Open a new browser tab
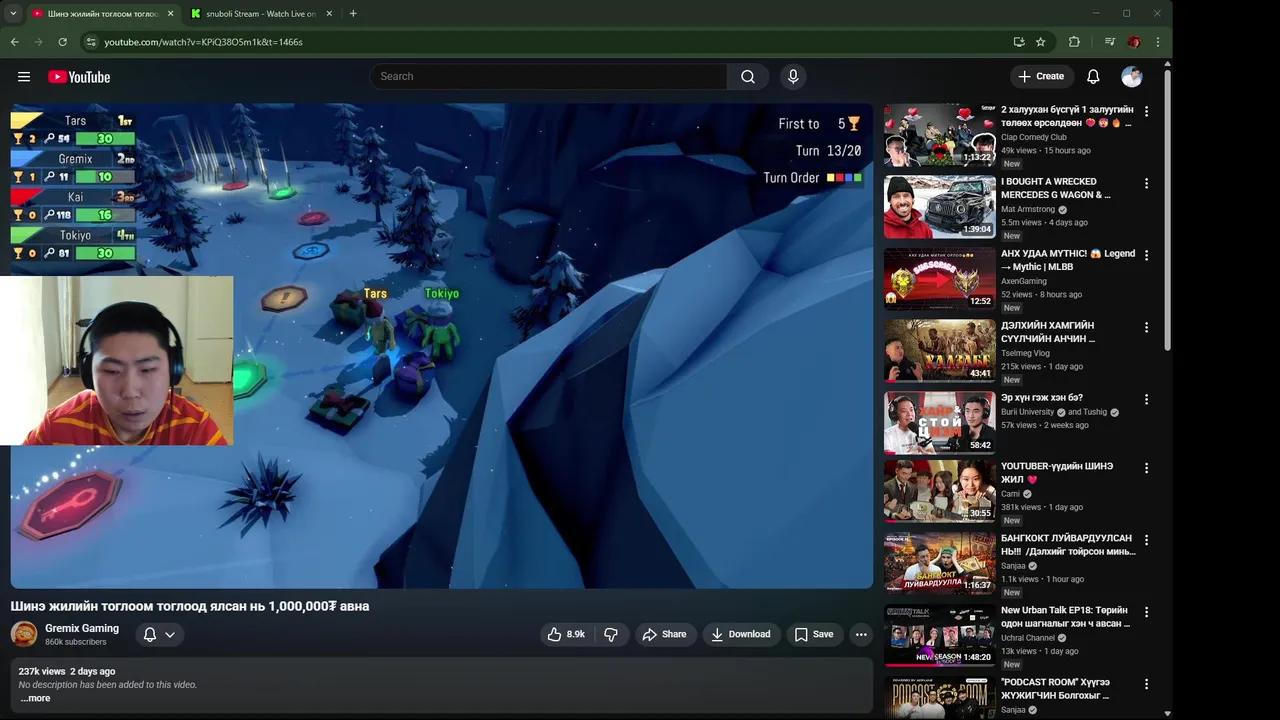The height and width of the screenshot is (720, 1280). pos(353,14)
